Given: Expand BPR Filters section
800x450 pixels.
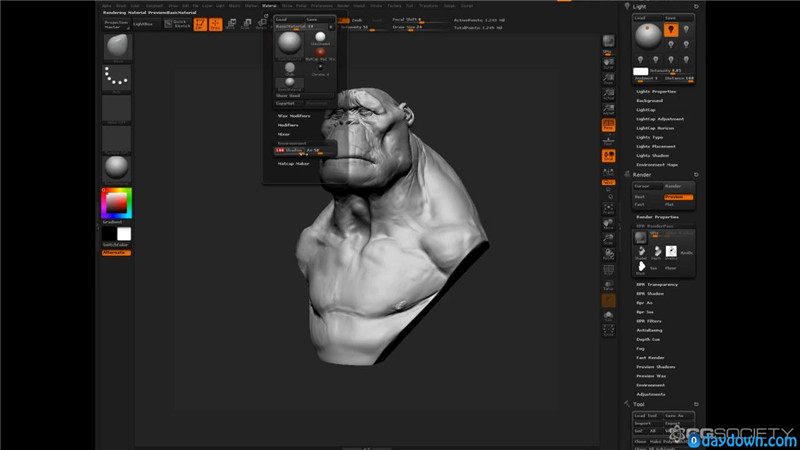Looking at the screenshot, I should tap(649, 321).
